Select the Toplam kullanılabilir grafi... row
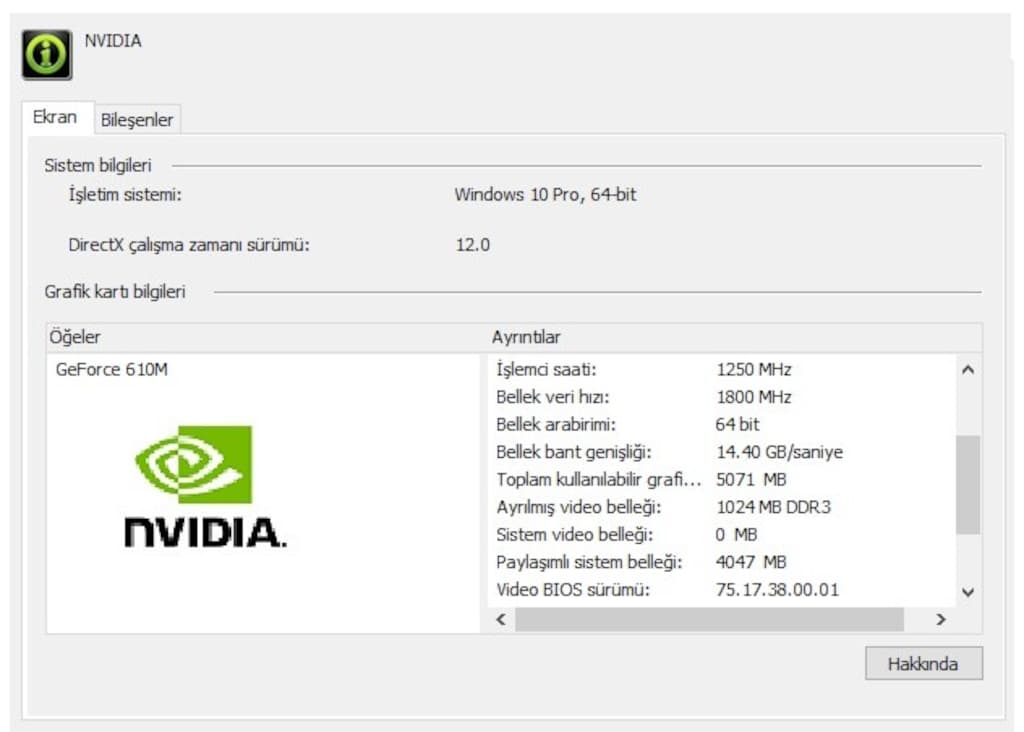Screen dimensions: 1024x732 pyautogui.click(x=722, y=479)
